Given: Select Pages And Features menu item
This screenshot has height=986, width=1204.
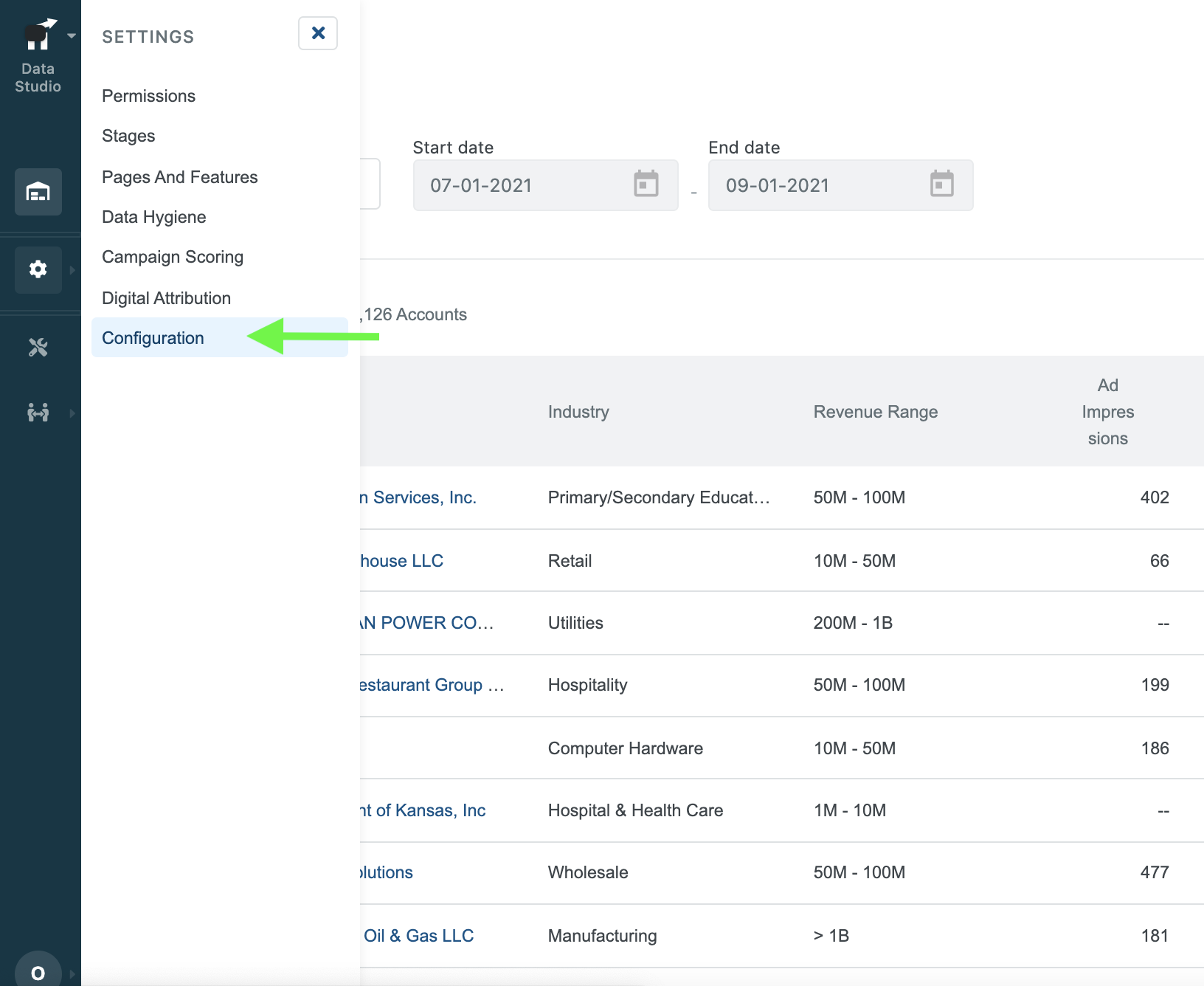Looking at the screenshot, I should [180, 177].
